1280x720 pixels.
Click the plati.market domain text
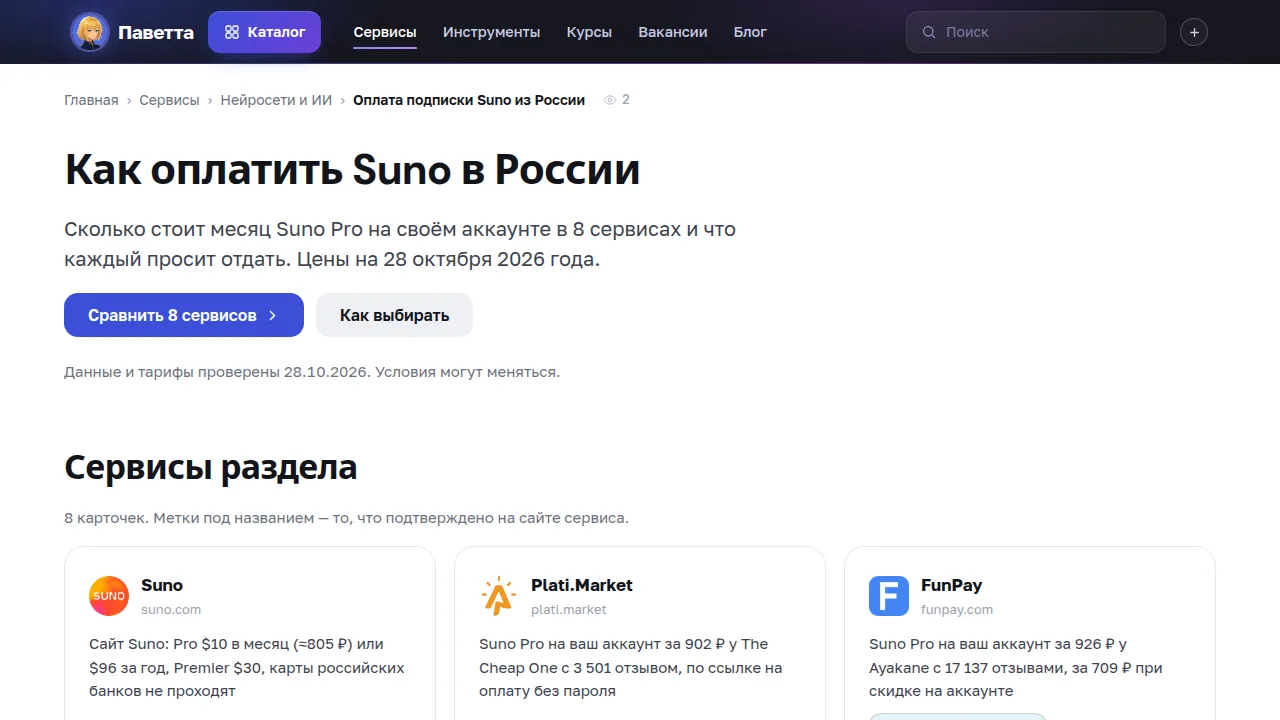click(x=569, y=609)
